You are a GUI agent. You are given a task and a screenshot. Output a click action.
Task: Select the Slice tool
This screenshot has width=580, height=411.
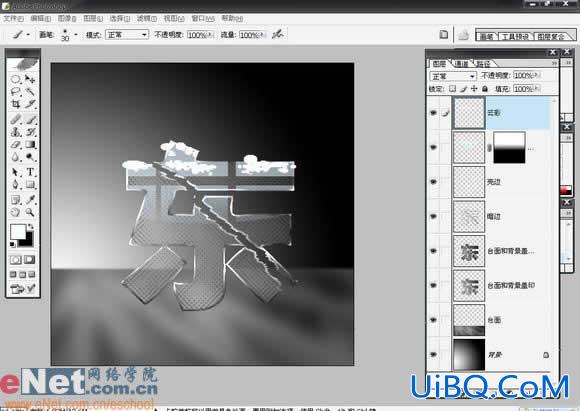(30, 104)
